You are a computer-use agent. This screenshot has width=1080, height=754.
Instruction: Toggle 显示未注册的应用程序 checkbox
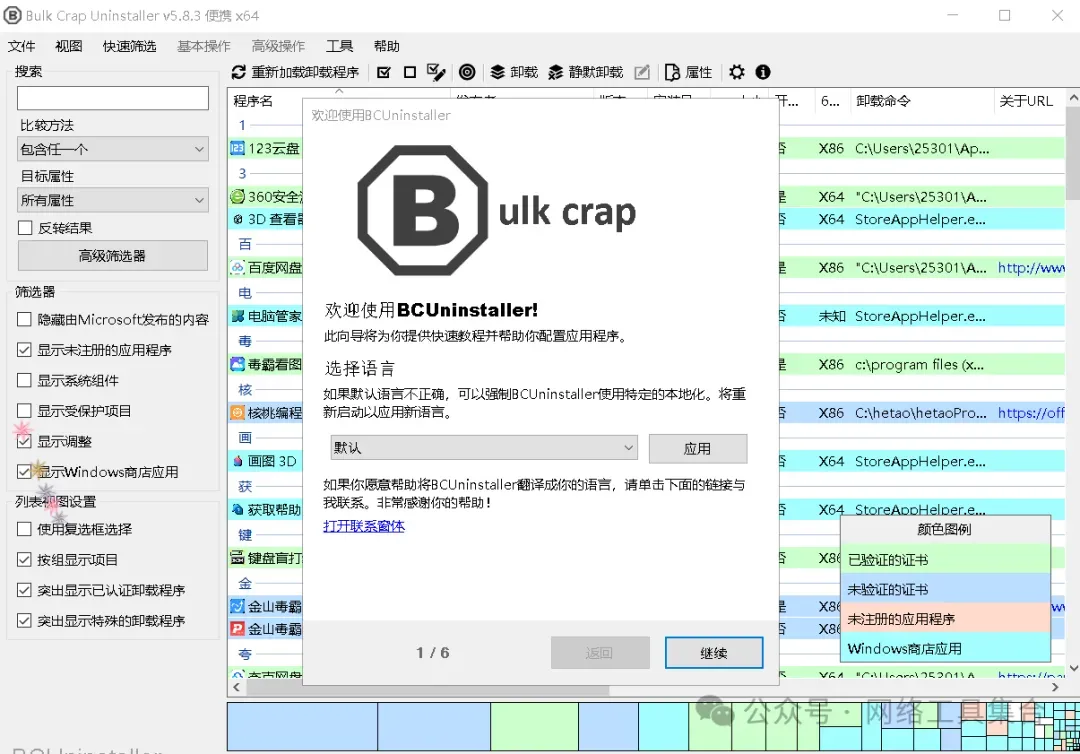tap(24, 350)
